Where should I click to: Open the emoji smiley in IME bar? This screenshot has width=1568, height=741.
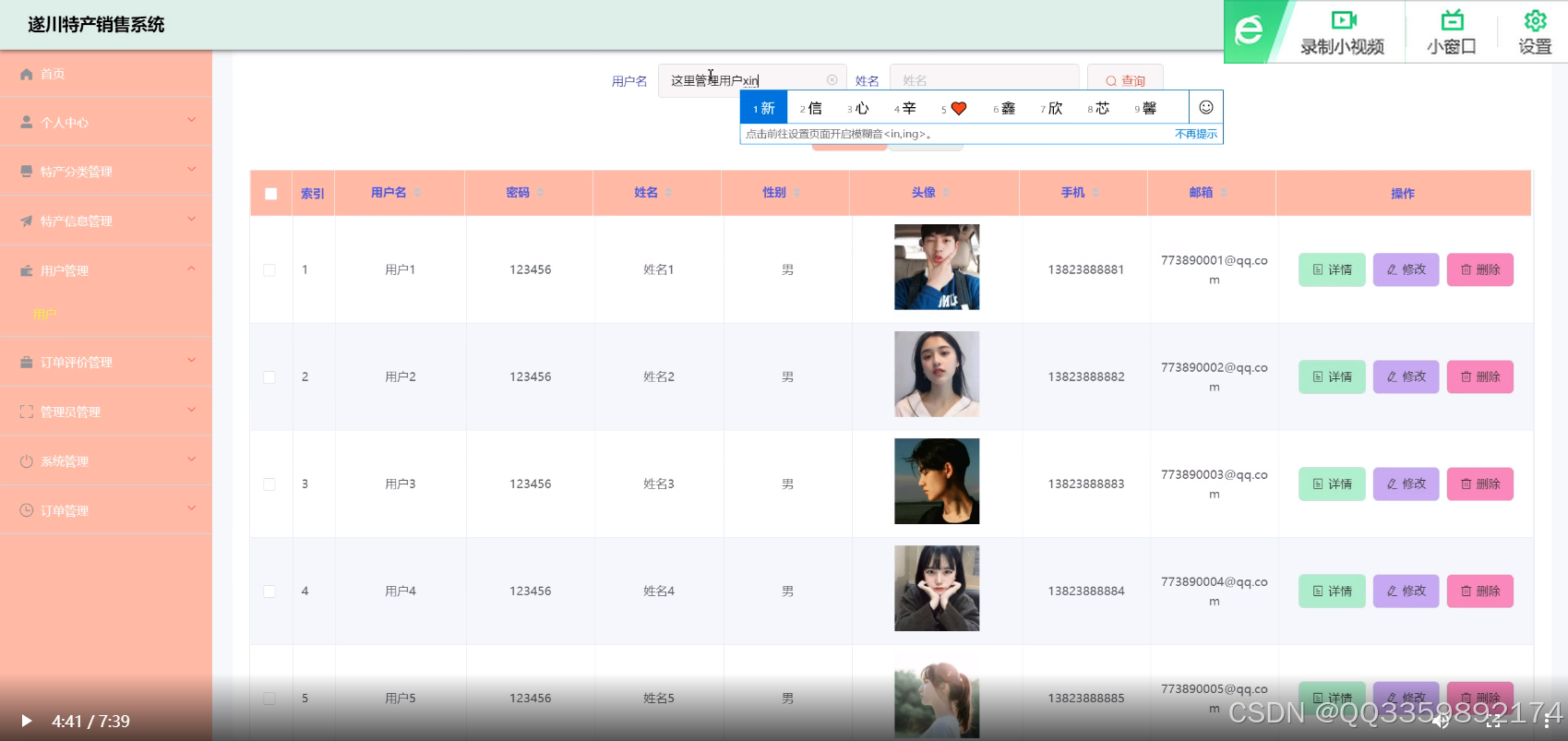1205,107
